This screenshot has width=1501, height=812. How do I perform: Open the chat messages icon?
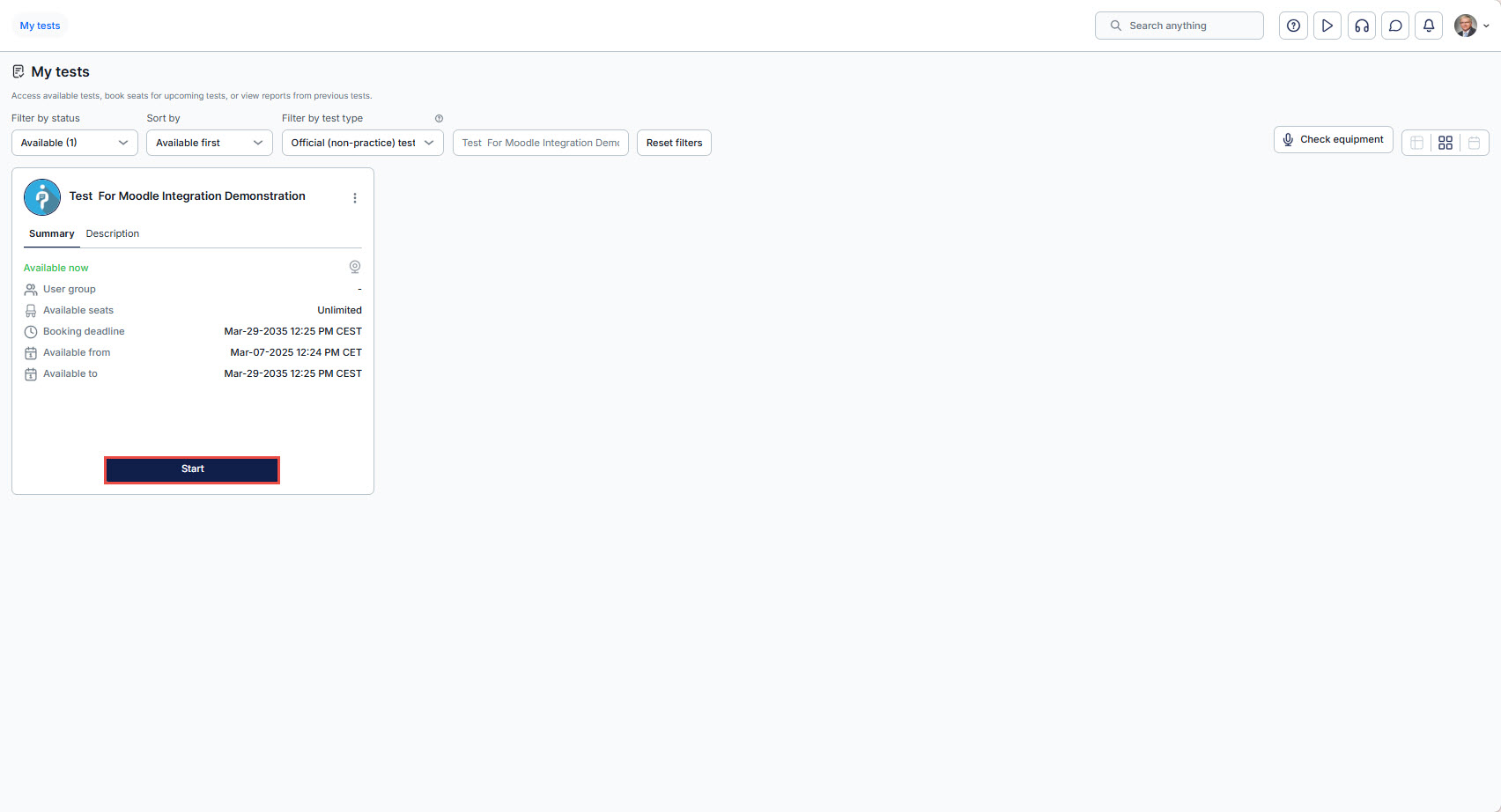(x=1395, y=26)
